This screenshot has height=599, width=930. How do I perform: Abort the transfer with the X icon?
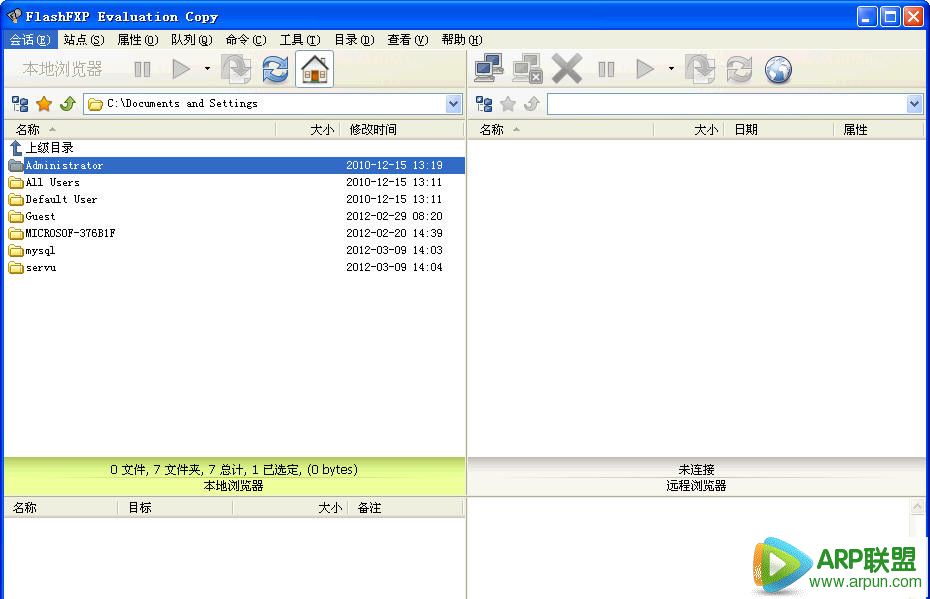pyautogui.click(x=567, y=68)
